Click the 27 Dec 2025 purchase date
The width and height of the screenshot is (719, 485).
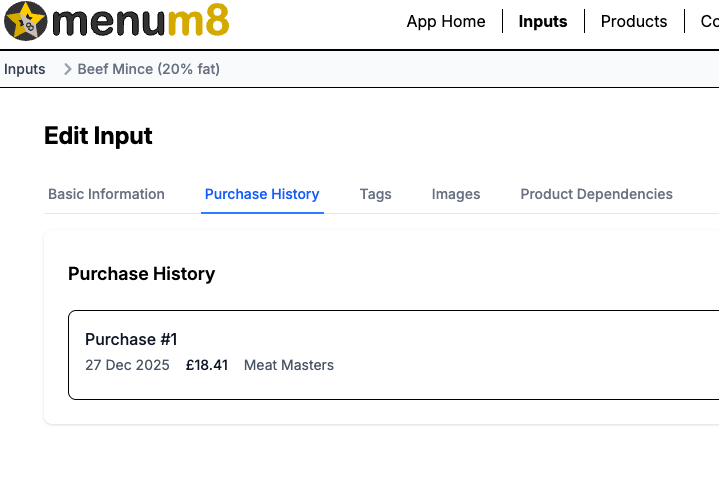[x=127, y=365]
